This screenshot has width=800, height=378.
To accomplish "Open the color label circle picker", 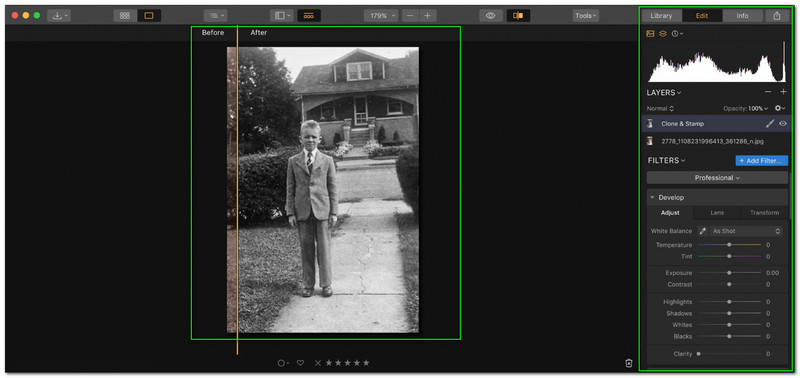I will (x=283, y=363).
